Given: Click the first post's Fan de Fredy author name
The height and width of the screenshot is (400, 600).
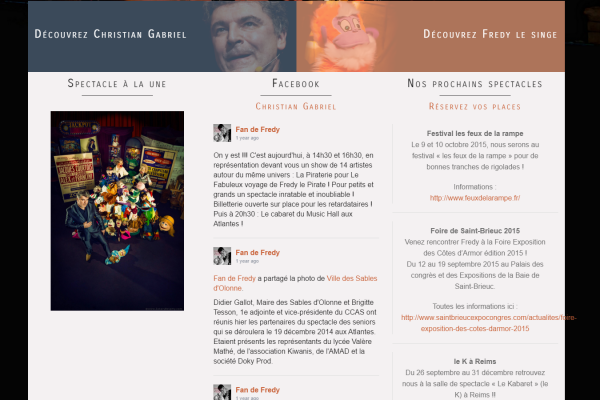Looking at the screenshot, I should coord(258,129).
